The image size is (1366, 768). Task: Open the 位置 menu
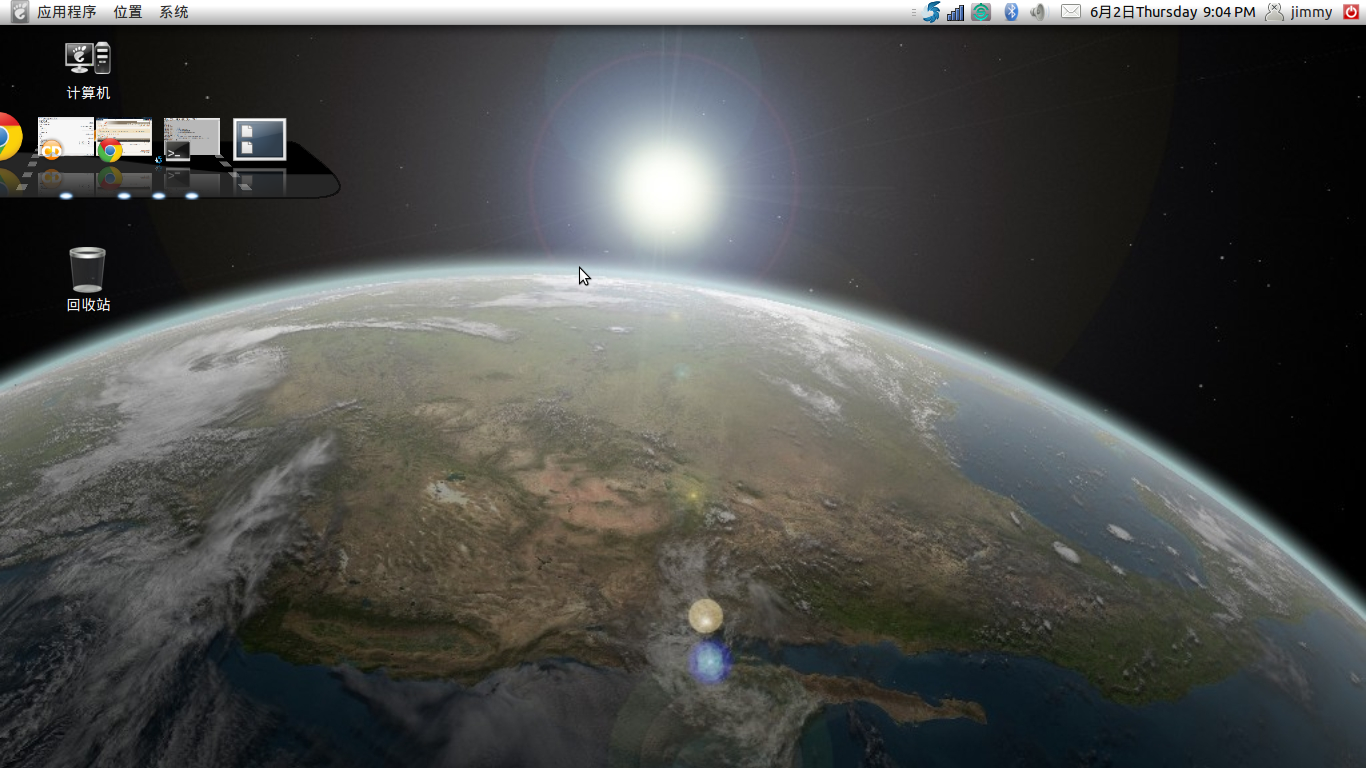tap(128, 12)
